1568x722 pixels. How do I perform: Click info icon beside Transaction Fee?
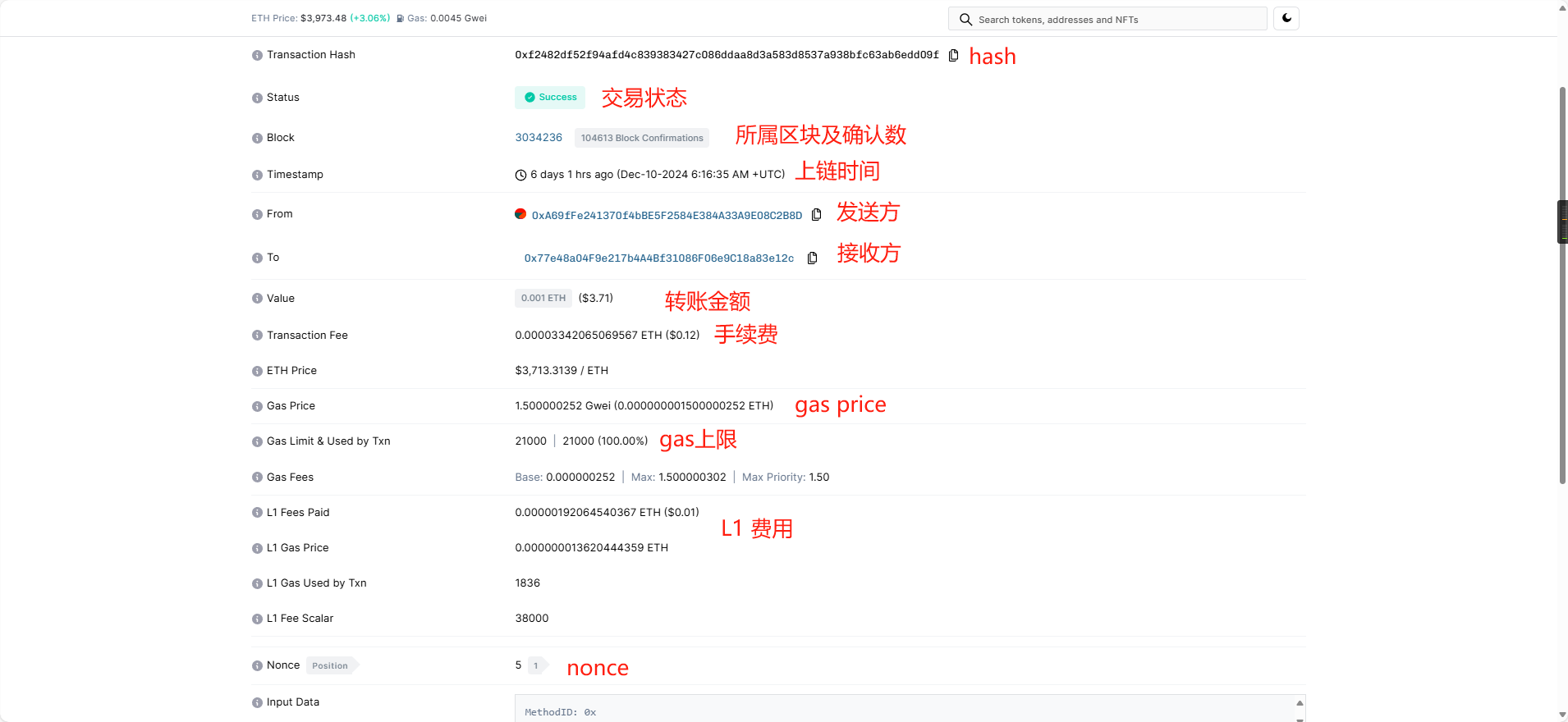pos(257,336)
